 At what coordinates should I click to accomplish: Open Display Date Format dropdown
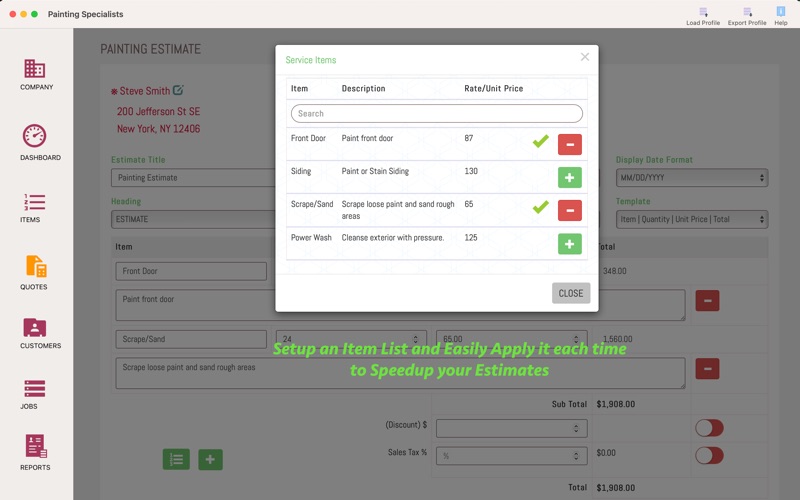coord(692,178)
